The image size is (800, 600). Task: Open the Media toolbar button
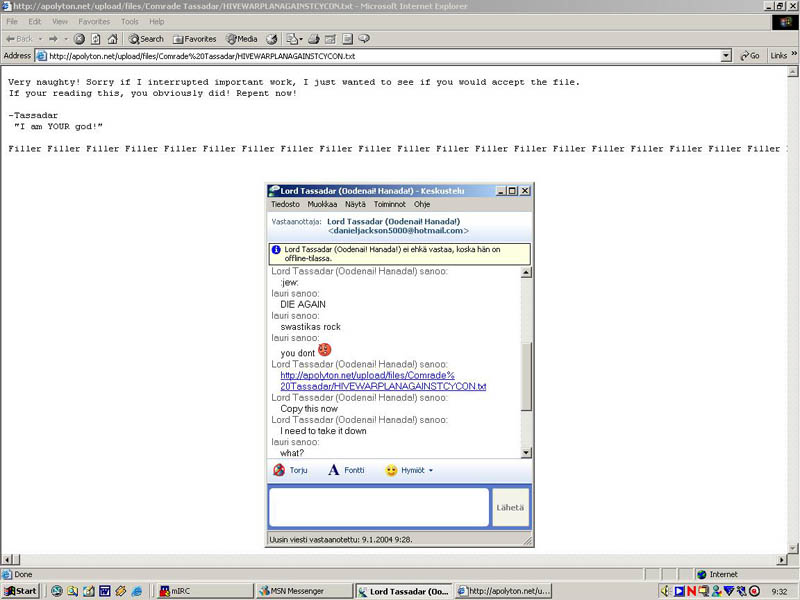point(242,39)
